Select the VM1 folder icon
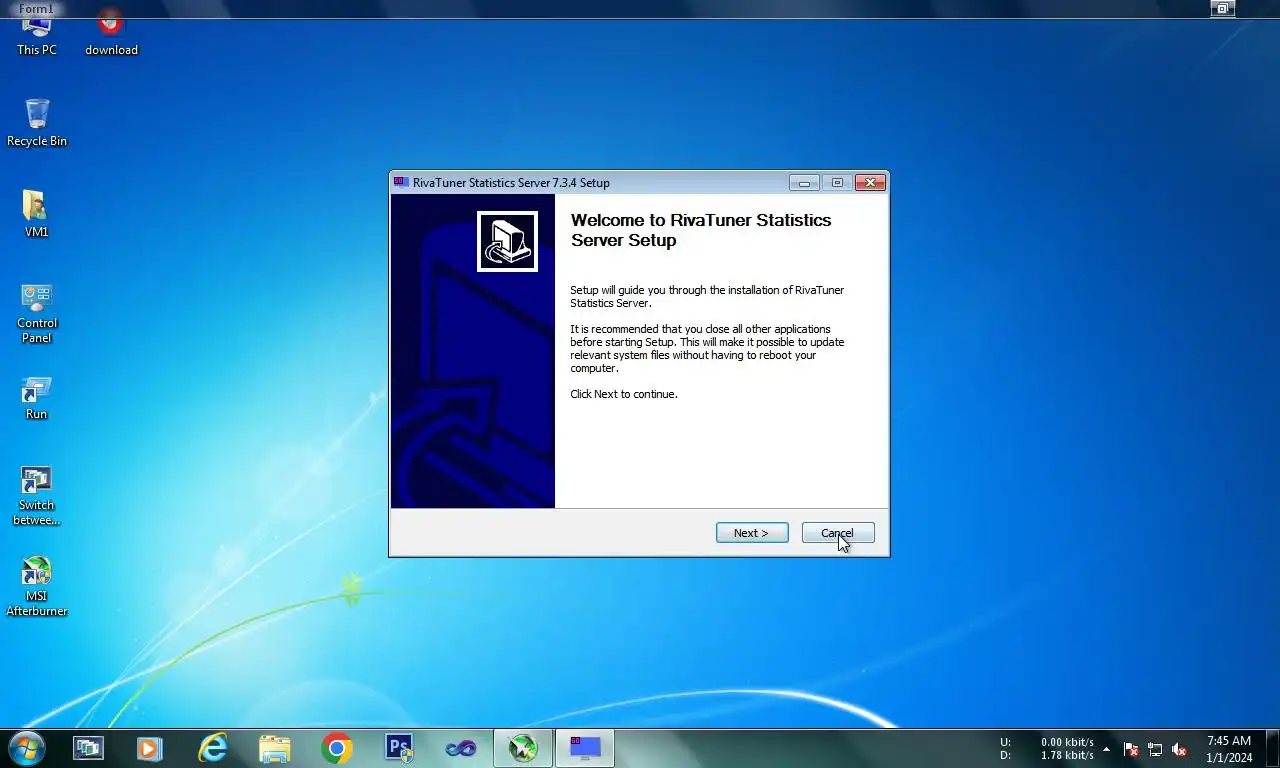1280x768 pixels. click(x=37, y=214)
